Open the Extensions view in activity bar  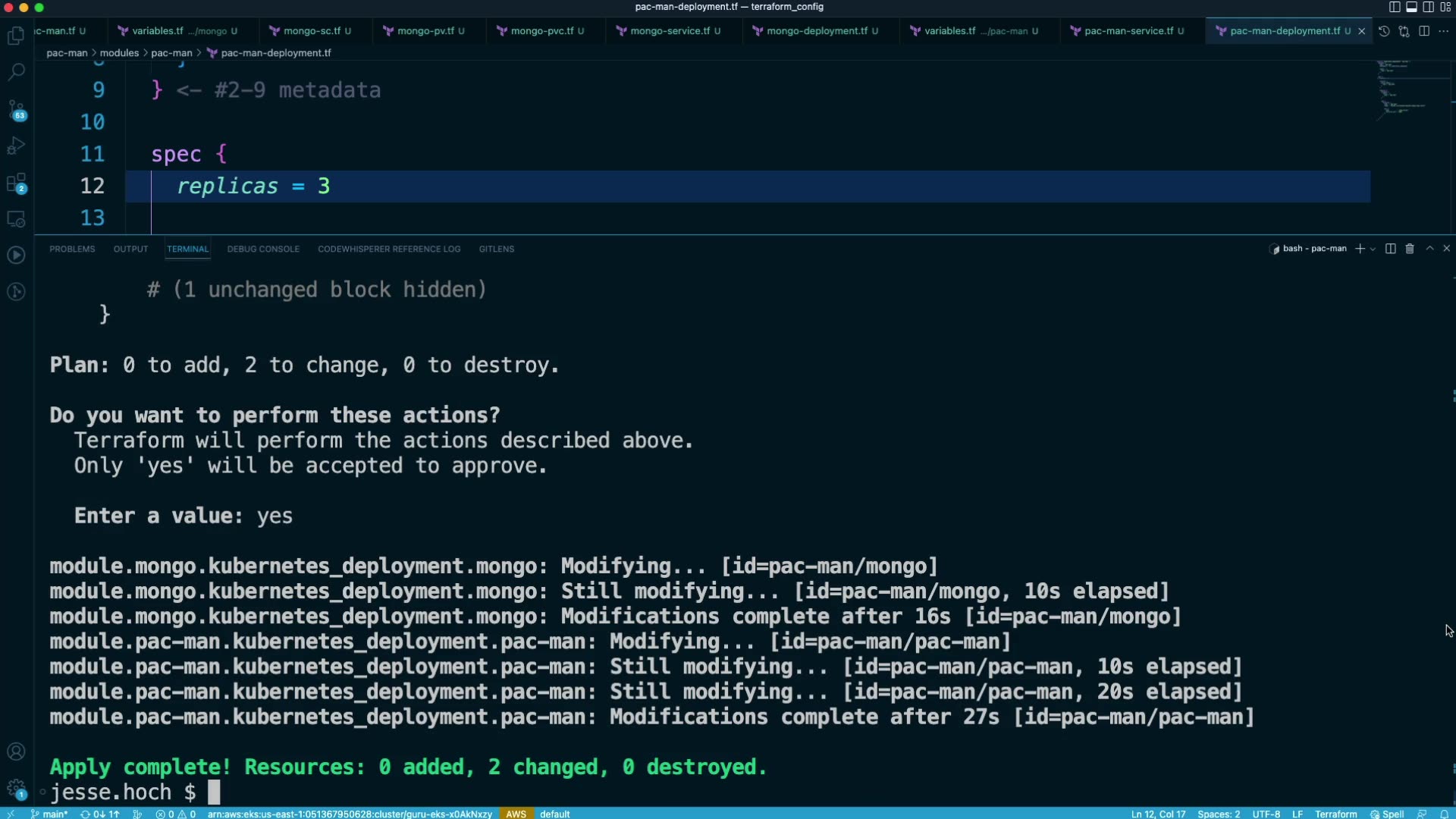point(16,183)
